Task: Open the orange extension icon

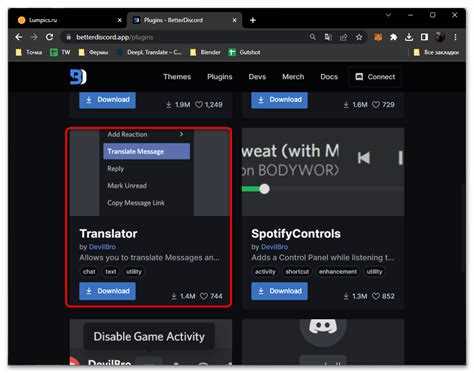Action: [x=378, y=37]
